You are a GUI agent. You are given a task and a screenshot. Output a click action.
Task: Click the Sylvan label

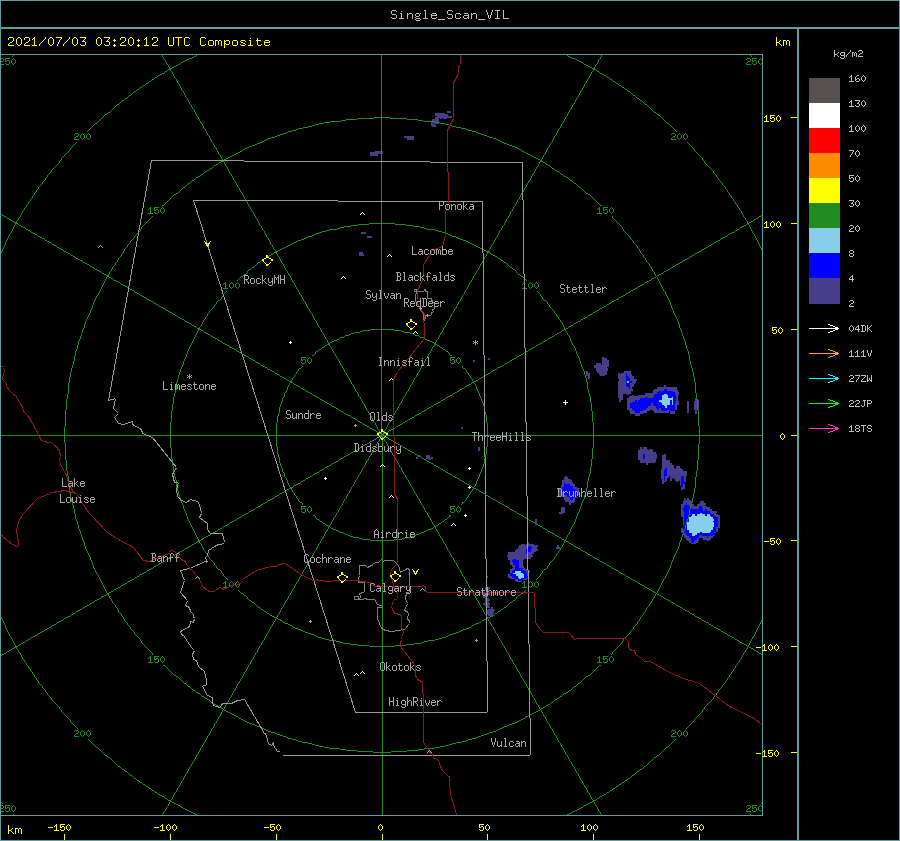point(383,295)
